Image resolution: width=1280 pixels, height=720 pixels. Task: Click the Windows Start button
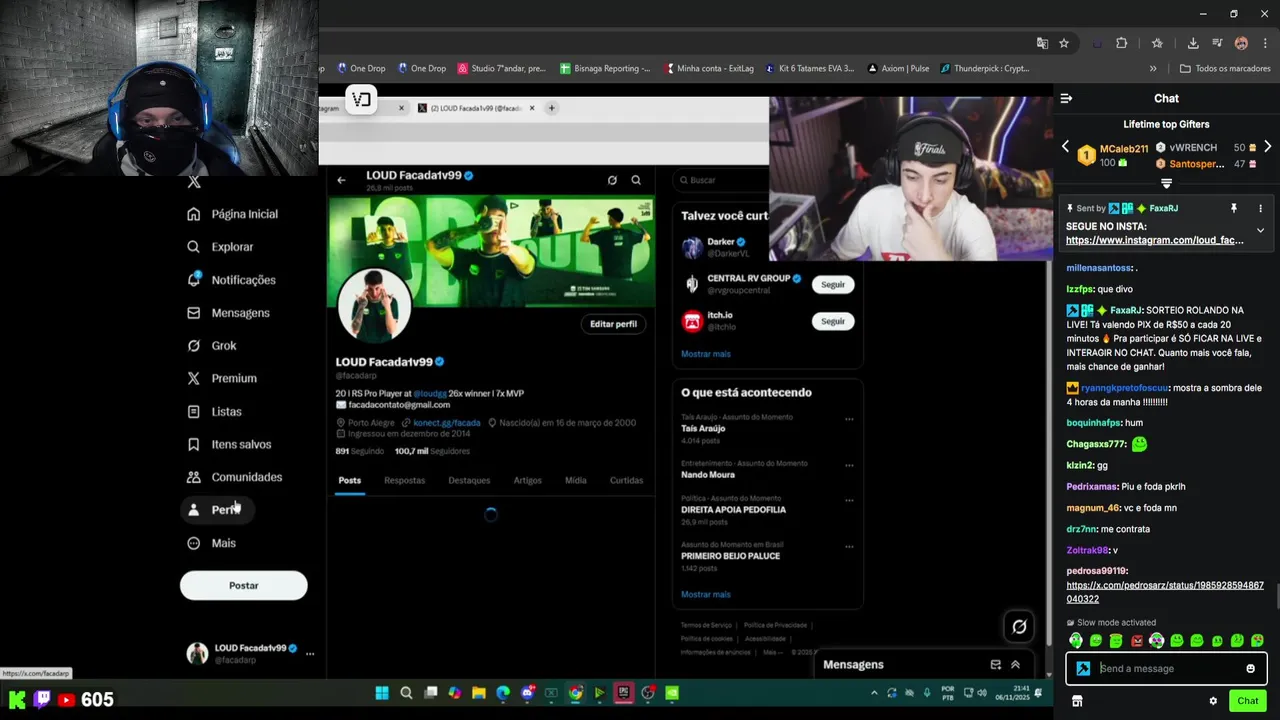tap(382, 692)
